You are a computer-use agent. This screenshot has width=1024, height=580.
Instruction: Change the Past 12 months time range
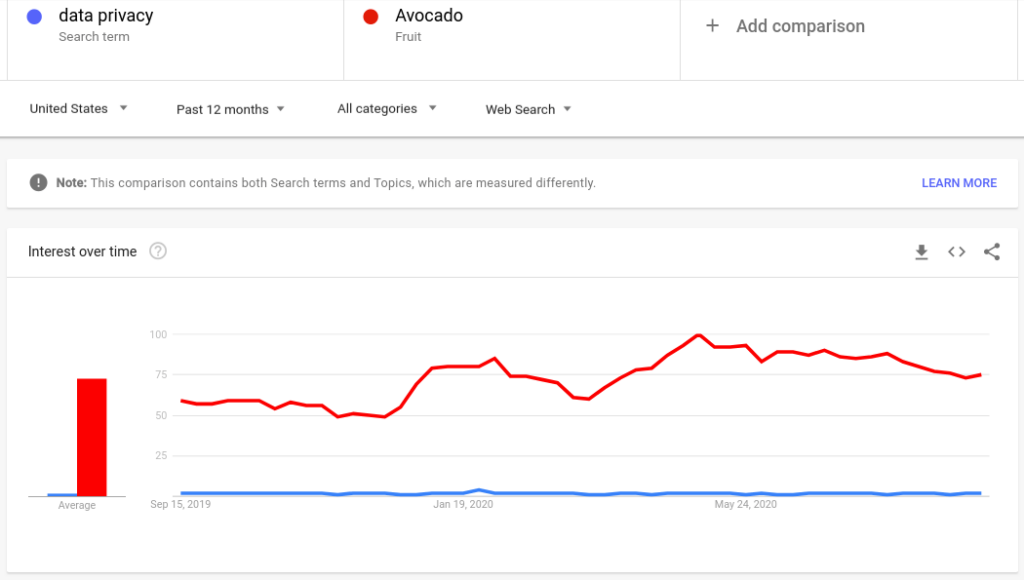(230, 109)
